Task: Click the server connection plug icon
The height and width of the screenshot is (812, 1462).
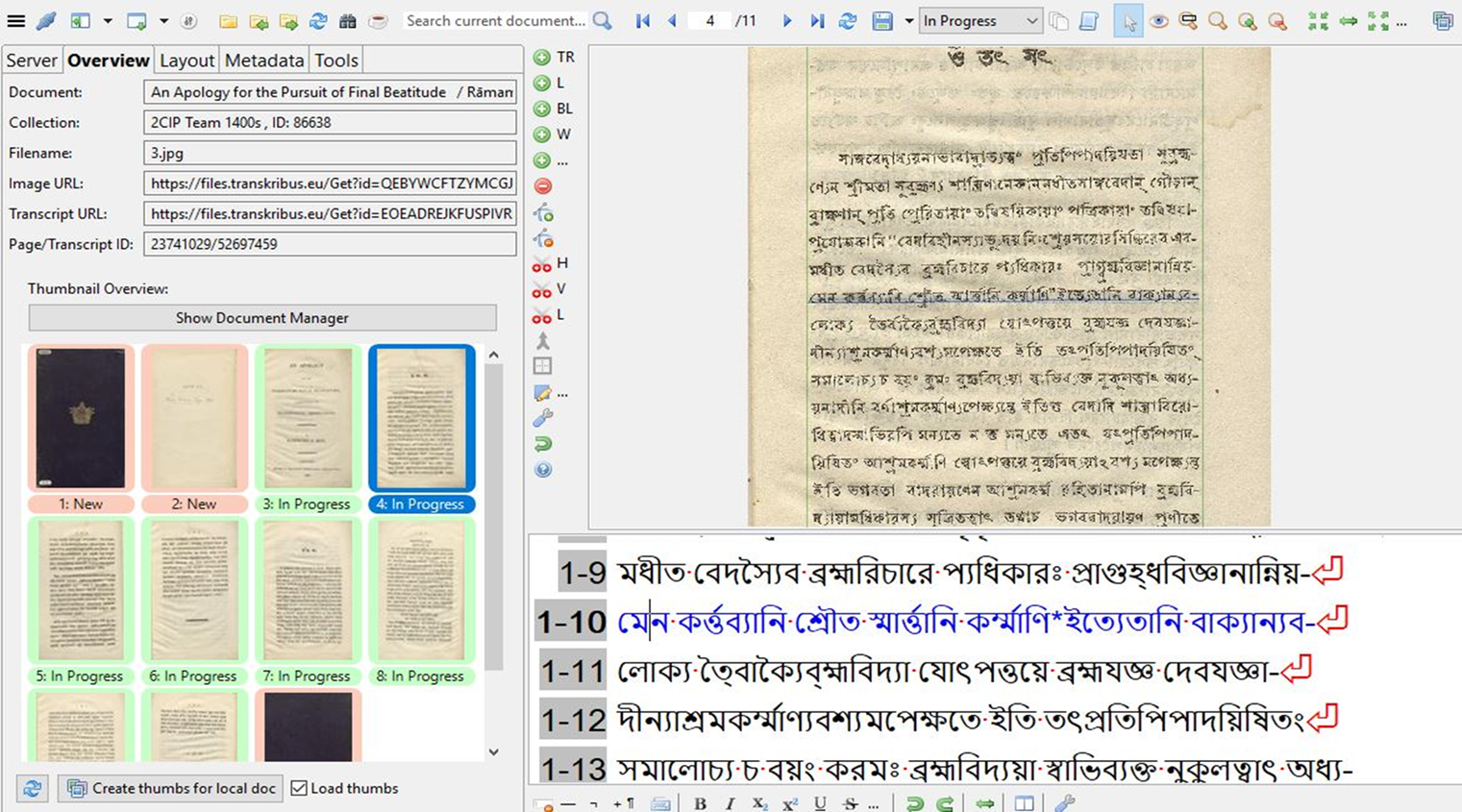Action: 45,20
